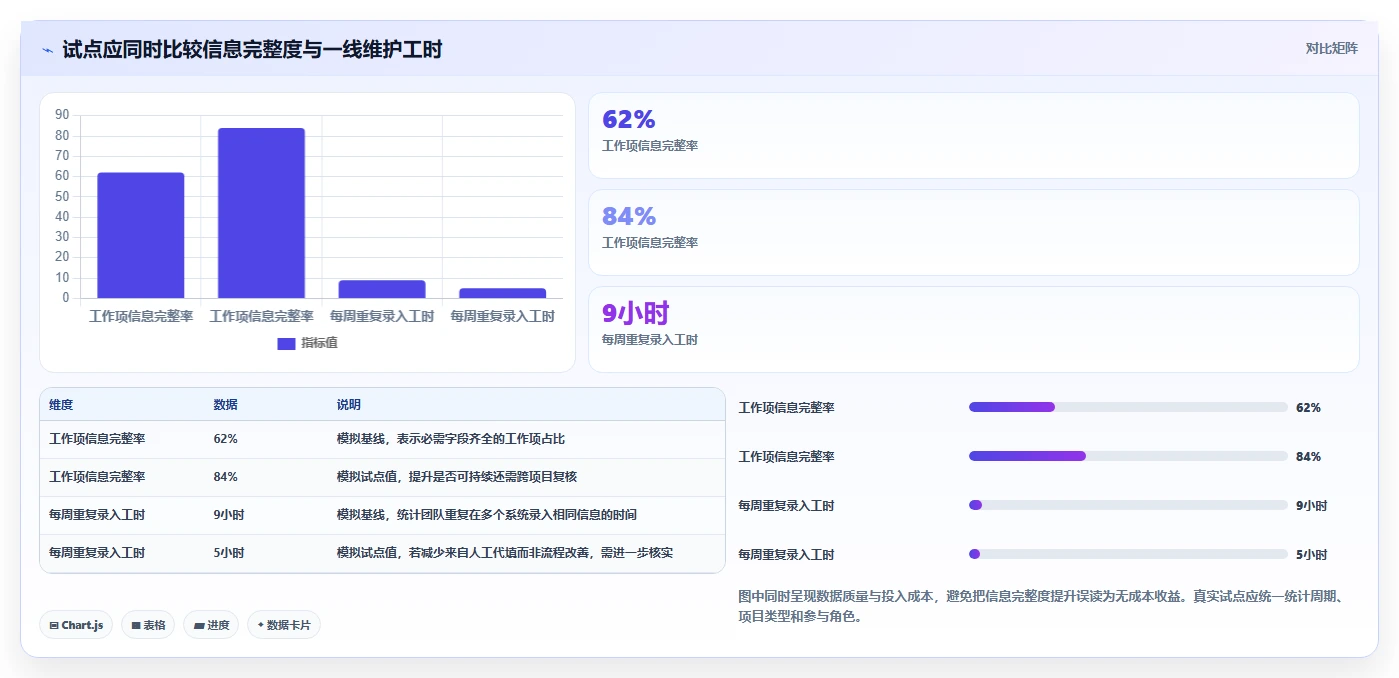
Task: Toggle the 指标值 legend item under the chart
Action: [307, 343]
